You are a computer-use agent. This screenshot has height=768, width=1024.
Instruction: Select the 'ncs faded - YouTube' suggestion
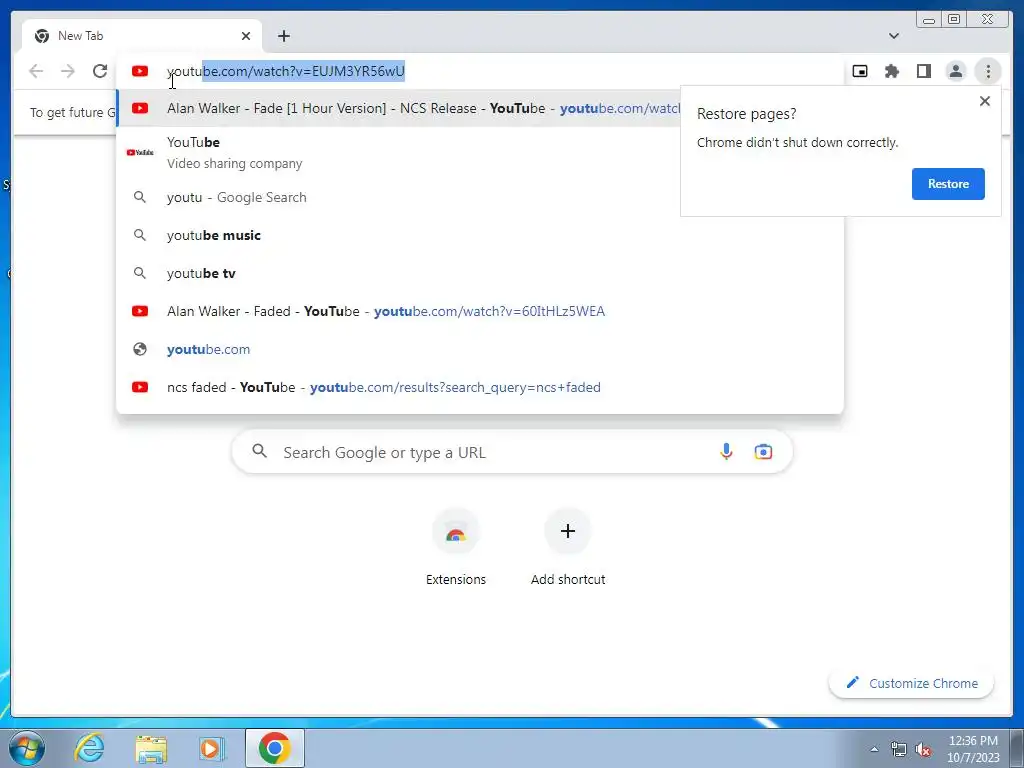click(x=480, y=387)
